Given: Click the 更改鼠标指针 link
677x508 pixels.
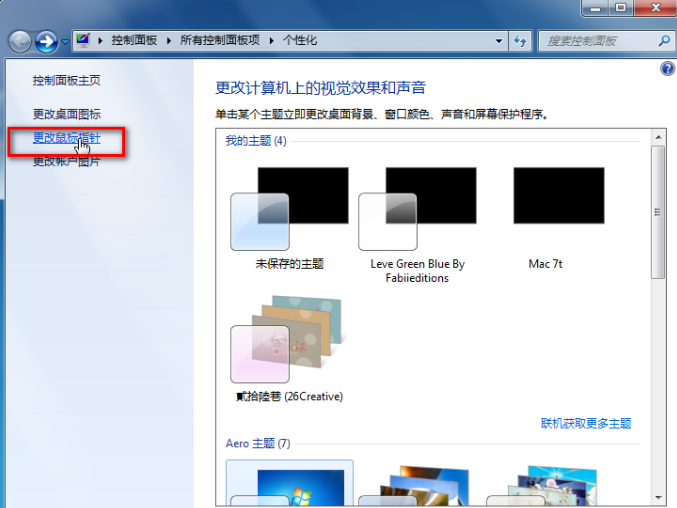Looking at the screenshot, I should click(66, 138).
